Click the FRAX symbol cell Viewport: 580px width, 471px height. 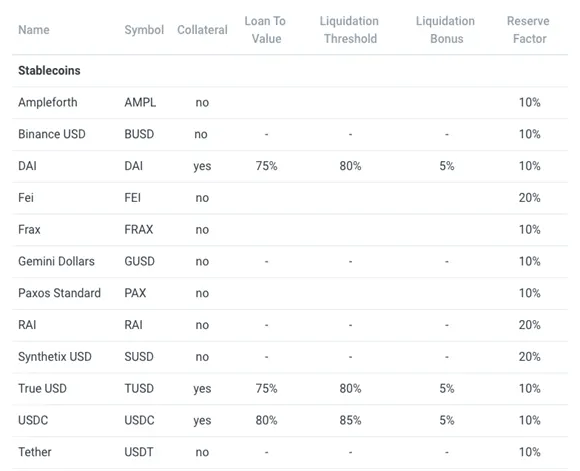click(139, 230)
